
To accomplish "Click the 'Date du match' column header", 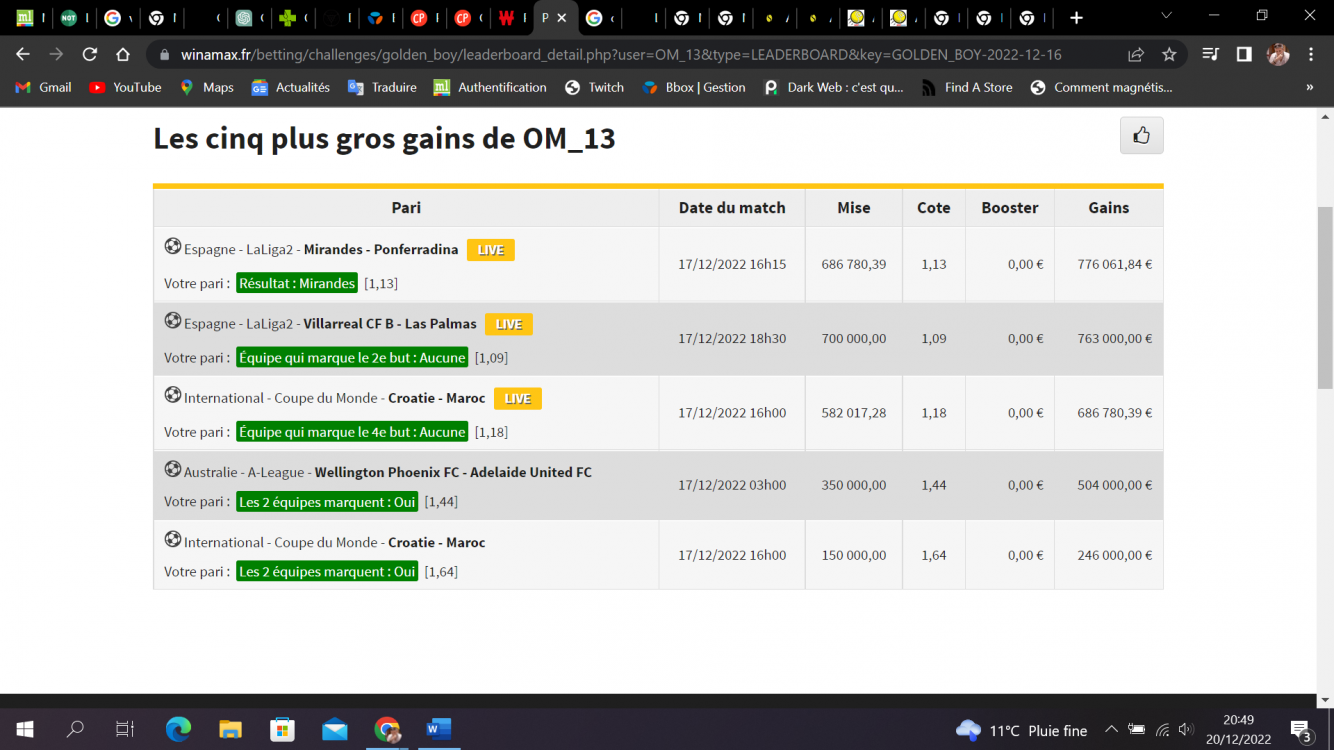I will pyautogui.click(x=732, y=208).
